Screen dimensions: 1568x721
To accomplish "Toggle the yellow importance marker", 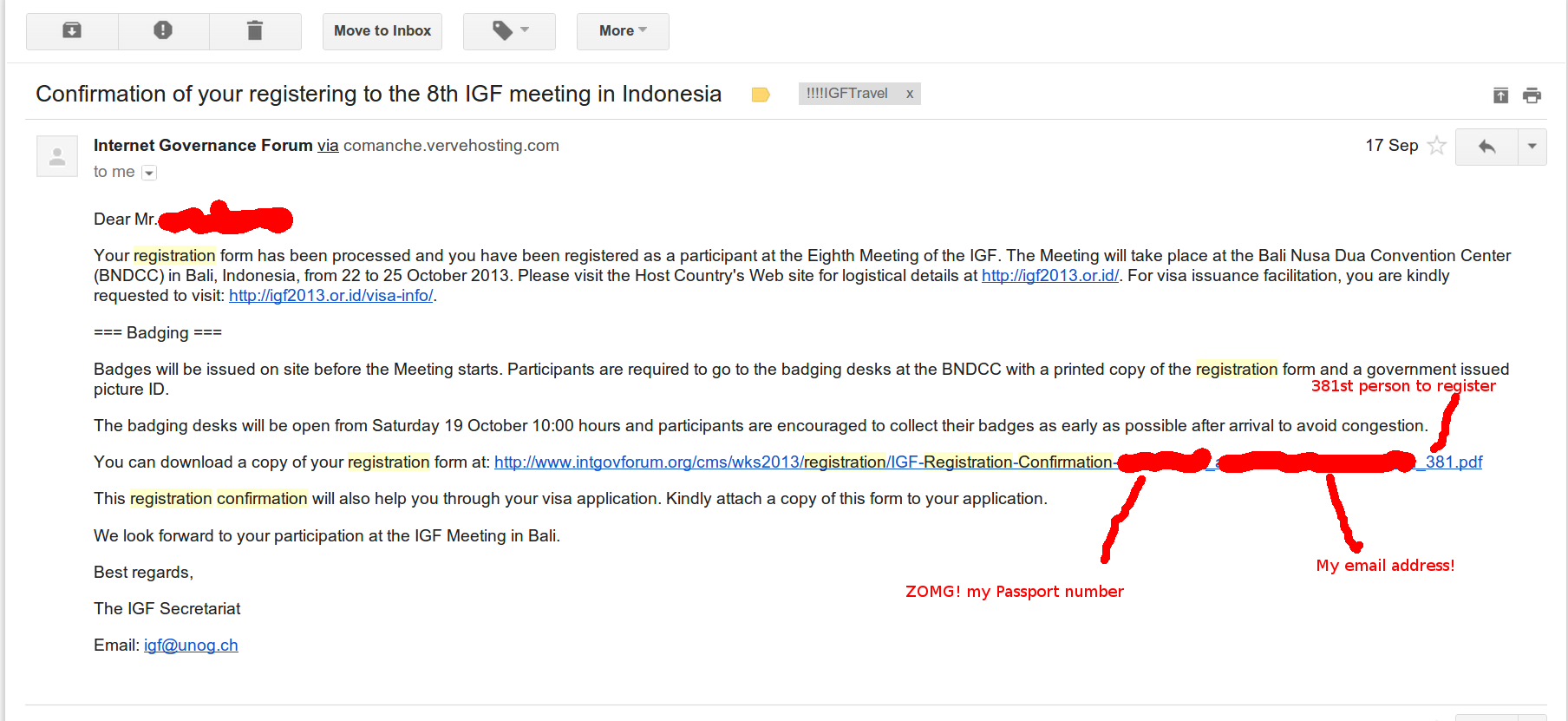I will [x=761, y=95].
